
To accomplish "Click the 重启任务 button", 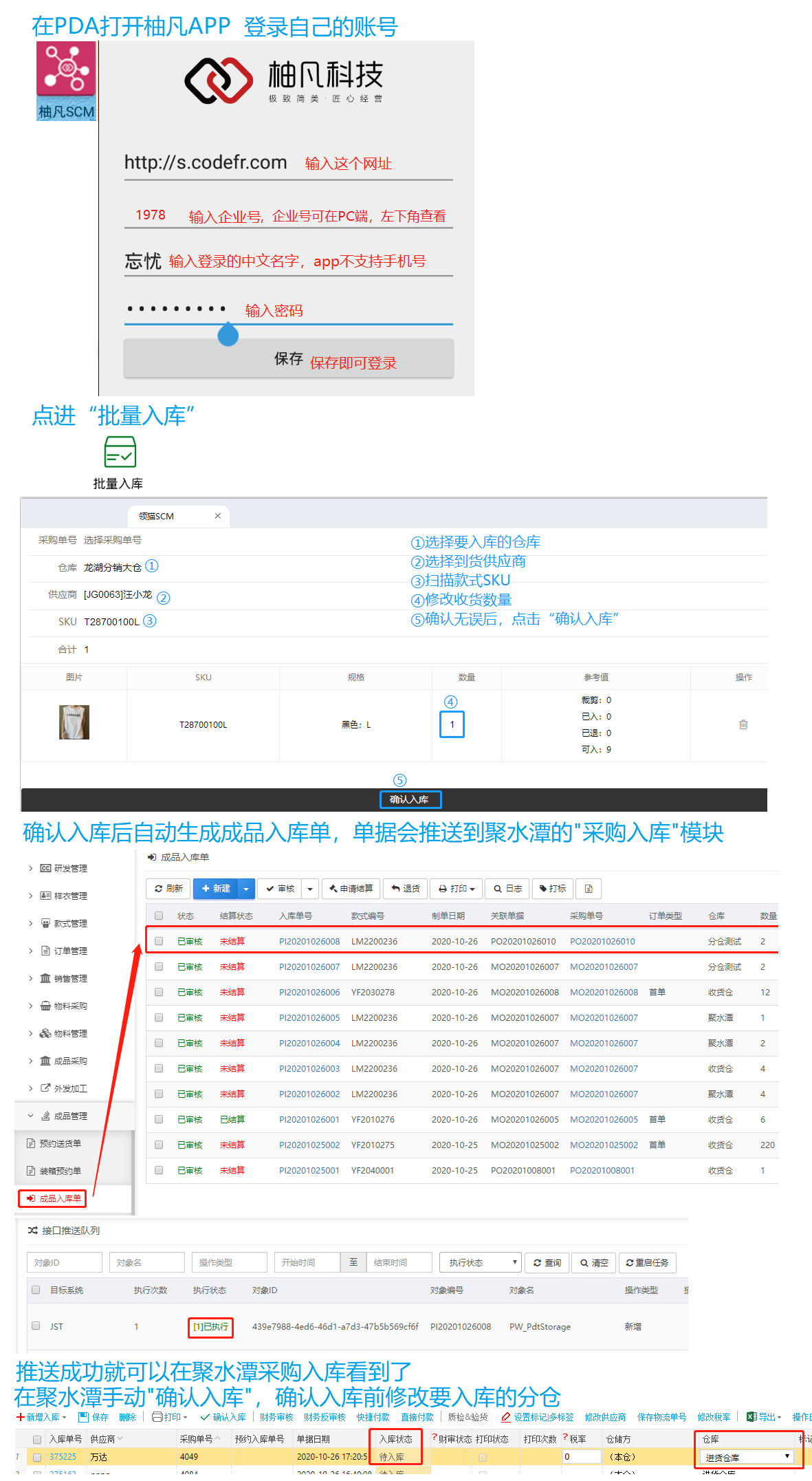I will pyautogui.click(x=648, y=1262).
